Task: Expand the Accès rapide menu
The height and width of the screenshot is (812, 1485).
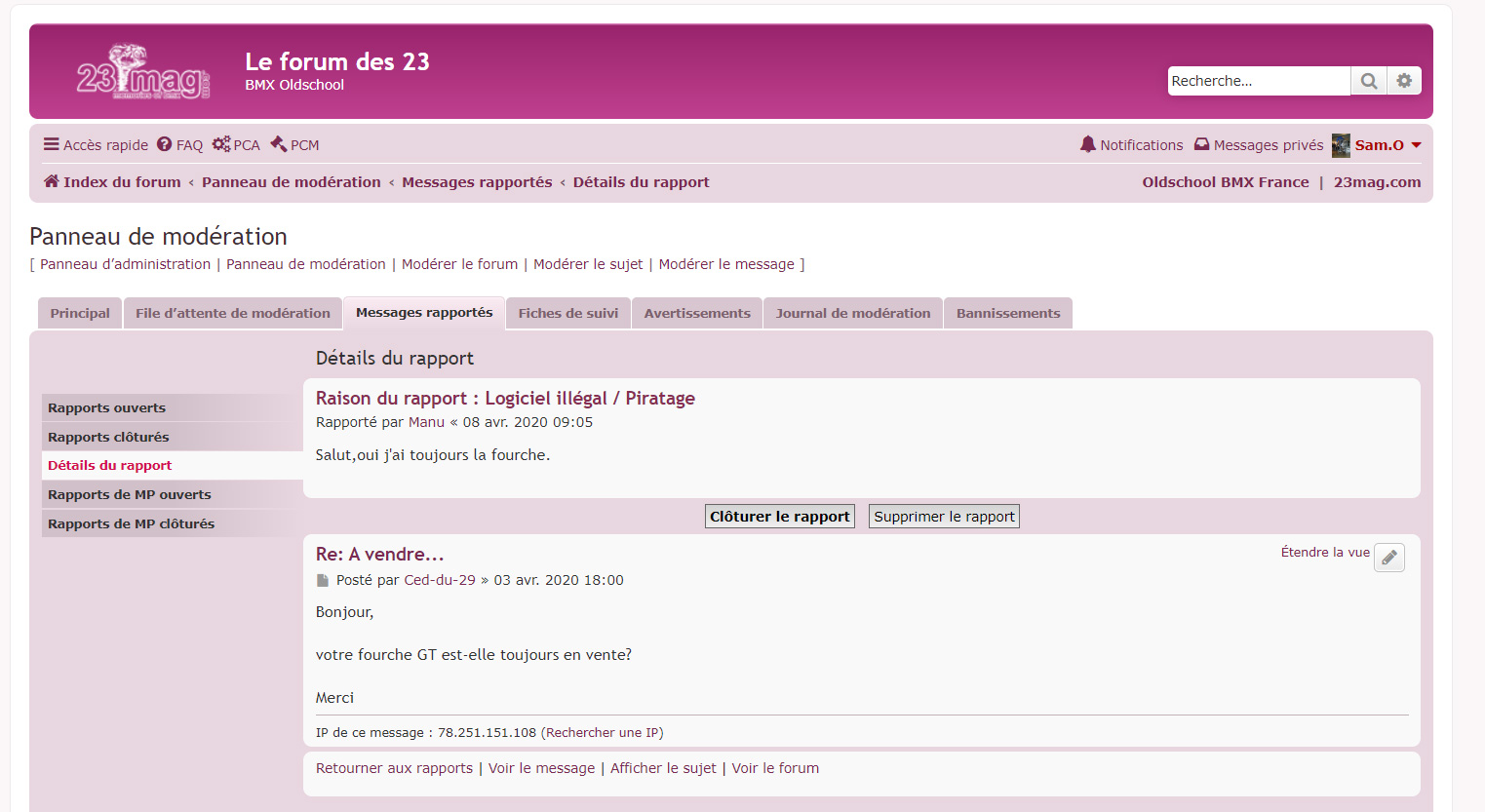Action: pos(96,144)
